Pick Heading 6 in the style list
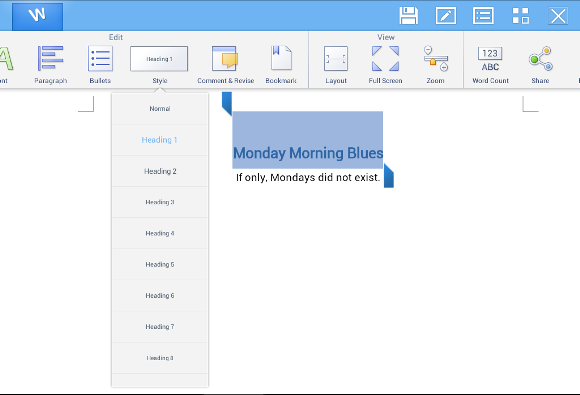This screenshot has height=395, width=580. [160, 296]
